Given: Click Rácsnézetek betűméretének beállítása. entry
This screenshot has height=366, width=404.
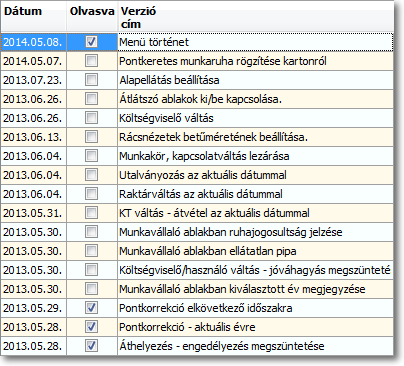Looking at the screenshot, I should click(255, 137).
